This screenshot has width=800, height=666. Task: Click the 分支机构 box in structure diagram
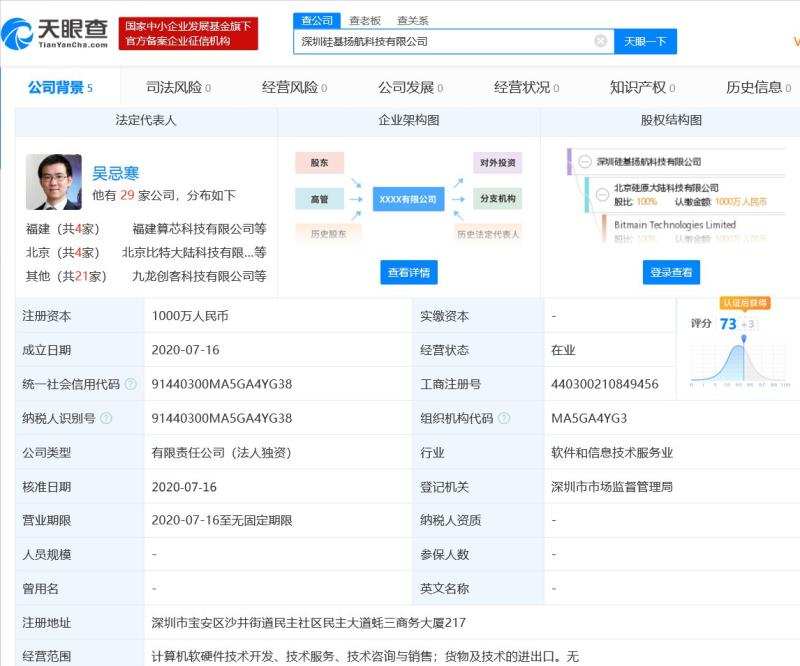tap(497, 199)
